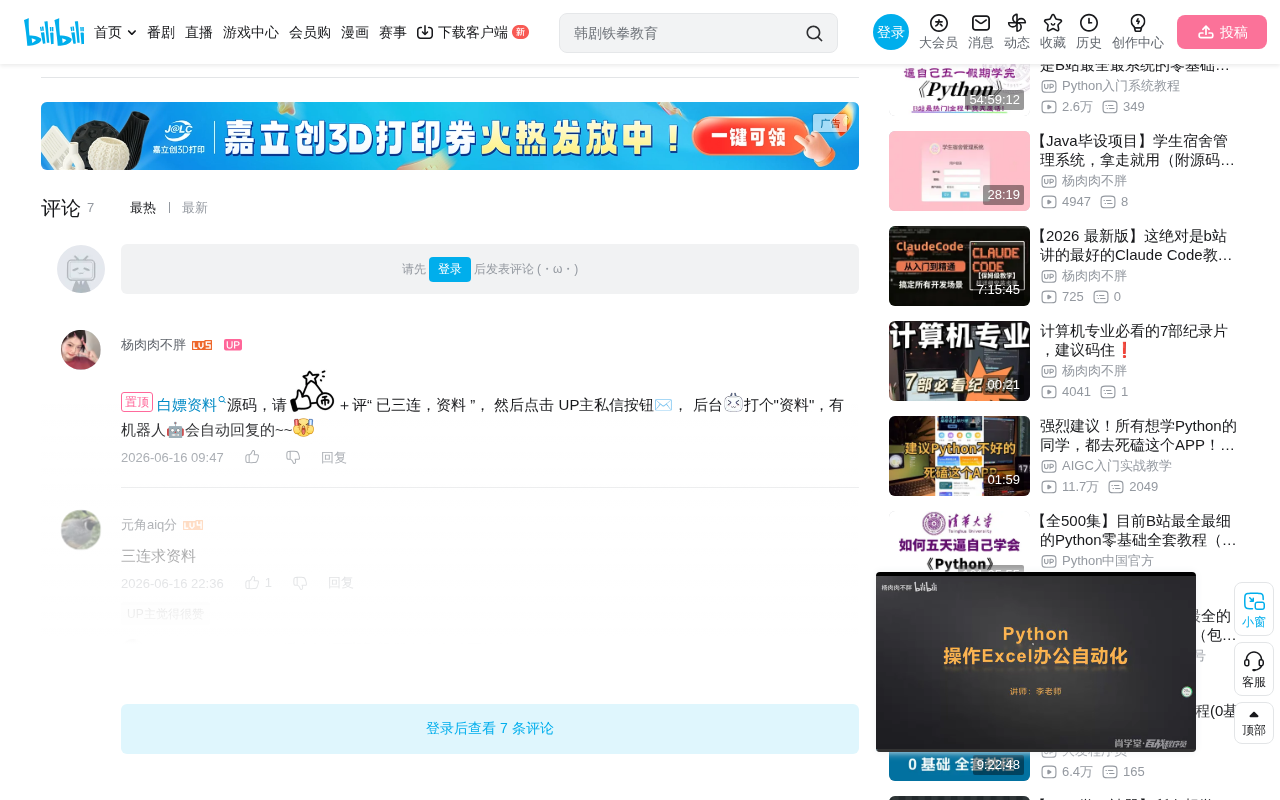This screenshot has height=800, width=1280.
Task: Focus the search input field
Action: (x=685, y=33)
